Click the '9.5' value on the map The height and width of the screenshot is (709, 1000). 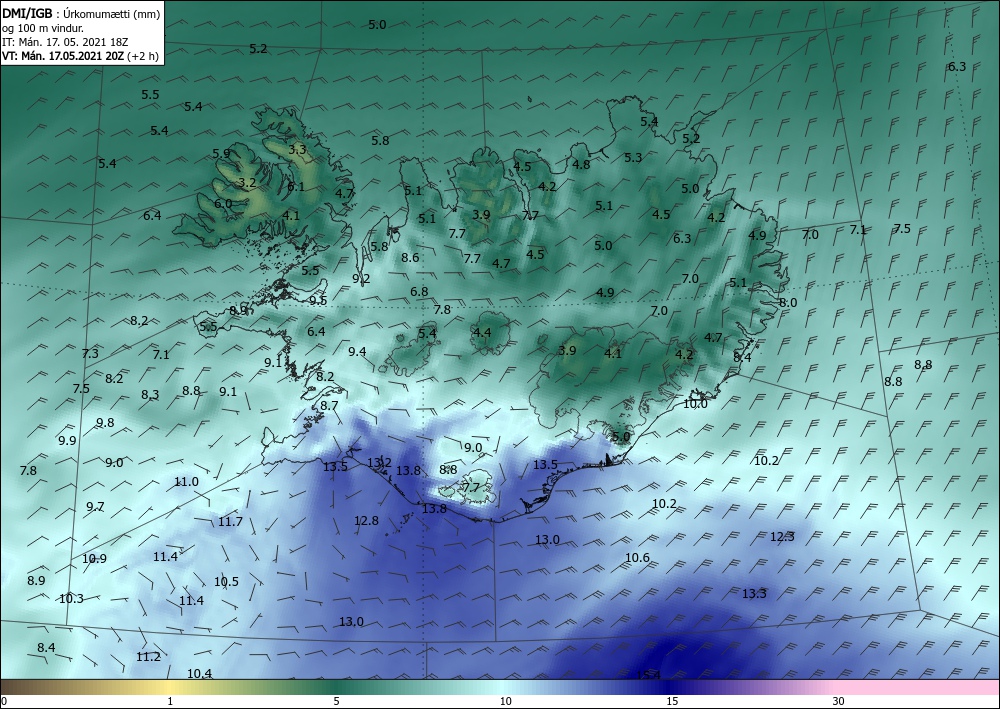tap(318, 300)
